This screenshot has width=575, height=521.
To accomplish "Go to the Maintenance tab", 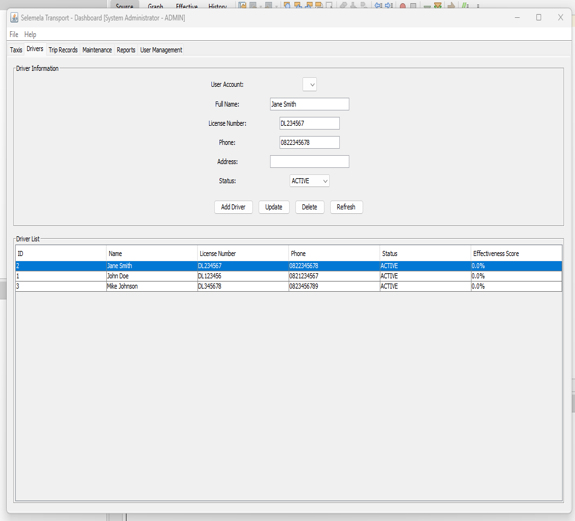I will (x=97, y=50).
